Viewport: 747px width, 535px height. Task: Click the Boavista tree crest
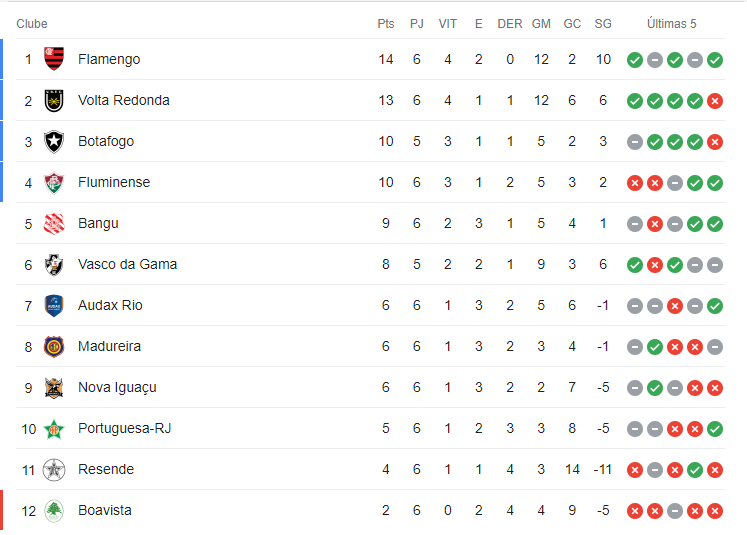[x=54, y=511]
